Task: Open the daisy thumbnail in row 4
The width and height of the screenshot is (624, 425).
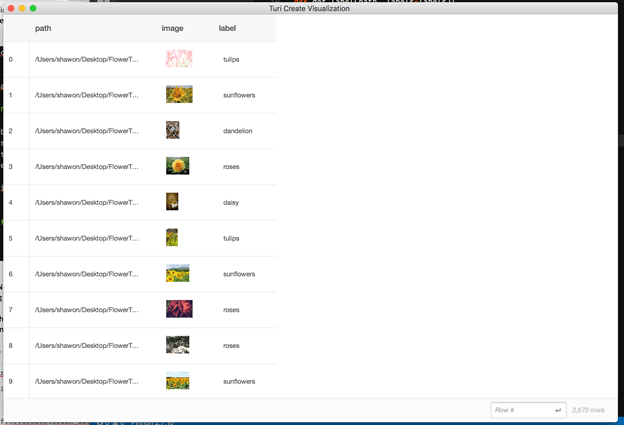Action: tap(172, 202)
